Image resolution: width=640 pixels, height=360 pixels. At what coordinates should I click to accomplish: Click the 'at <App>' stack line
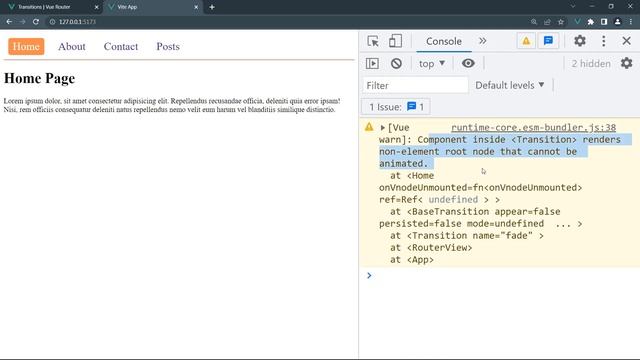tap(412, 260)
